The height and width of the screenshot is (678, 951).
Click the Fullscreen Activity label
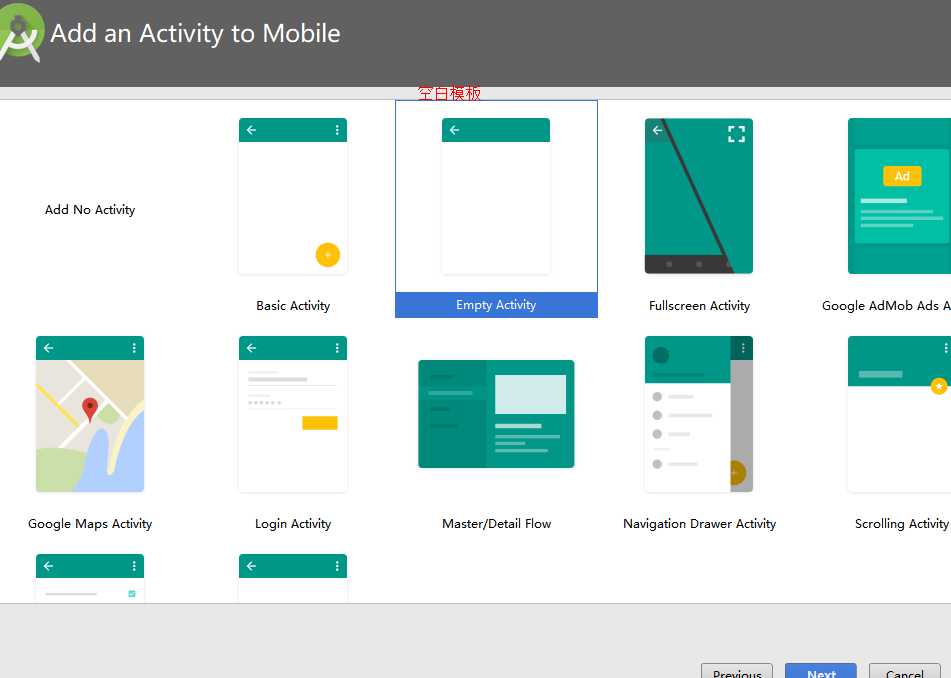(699, 306)
